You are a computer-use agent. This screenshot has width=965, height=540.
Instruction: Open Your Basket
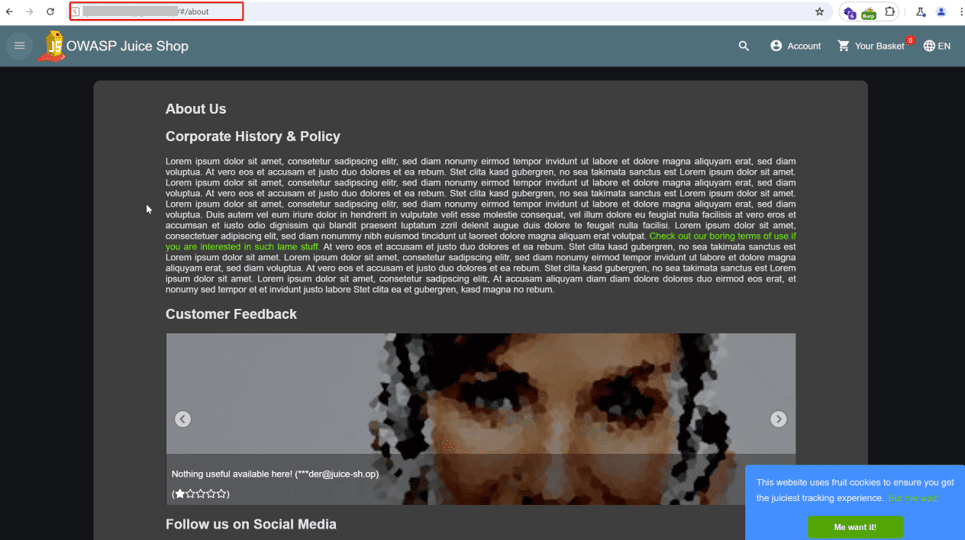tap(876, 46)
